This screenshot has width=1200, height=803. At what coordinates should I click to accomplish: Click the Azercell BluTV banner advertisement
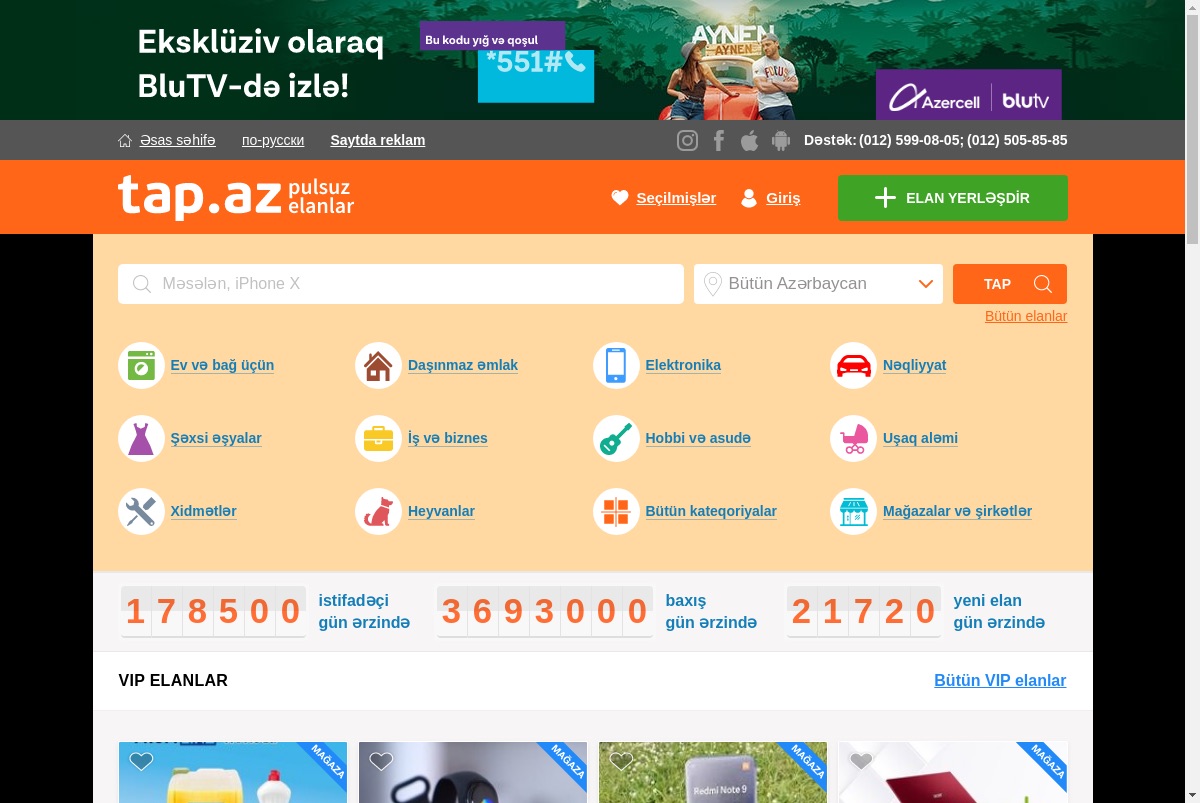pyautogui.click(x=593, y=60)
